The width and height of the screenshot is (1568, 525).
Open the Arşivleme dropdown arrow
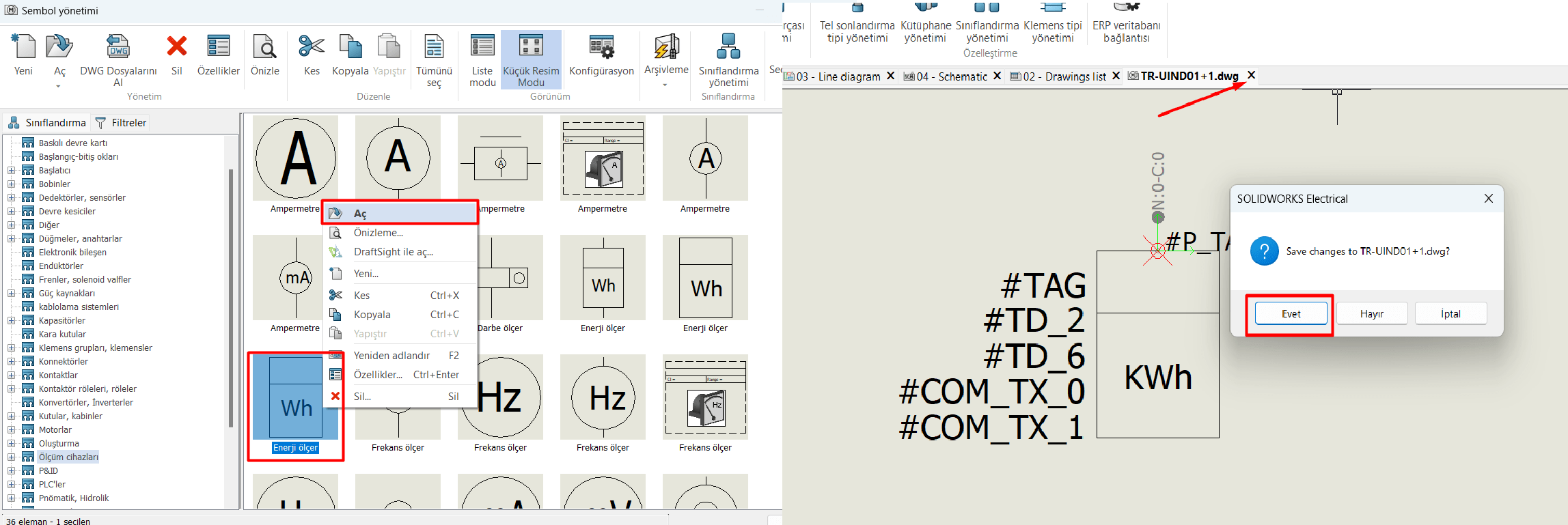click(665, 85)
